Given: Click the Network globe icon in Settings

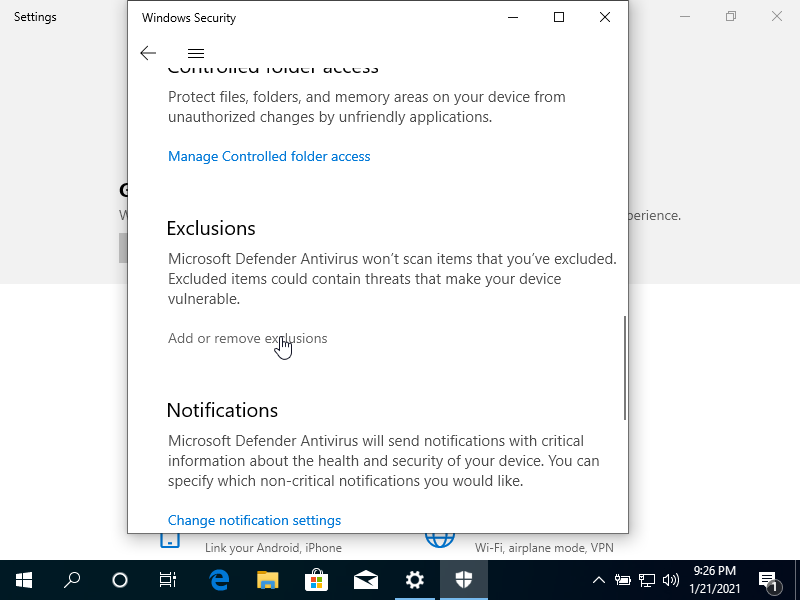Looking at the screenshot, I should (x=440, y=541).
